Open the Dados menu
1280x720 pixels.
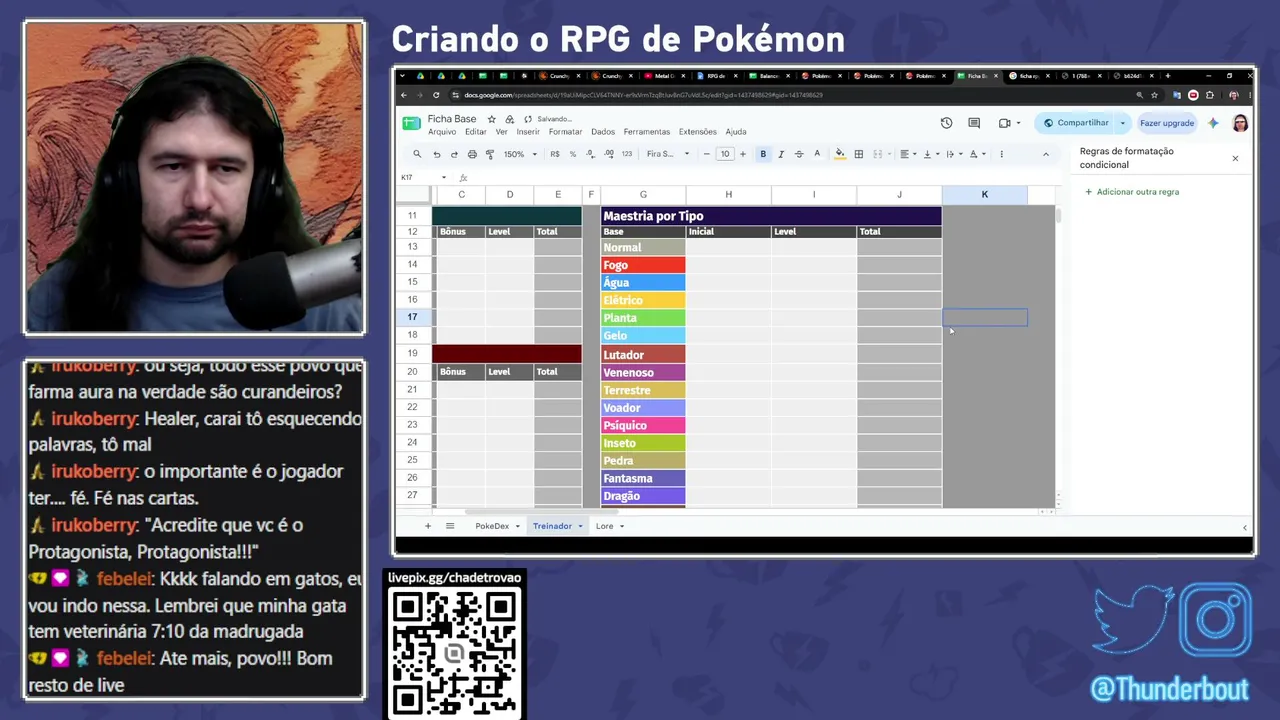click(603, 132)
